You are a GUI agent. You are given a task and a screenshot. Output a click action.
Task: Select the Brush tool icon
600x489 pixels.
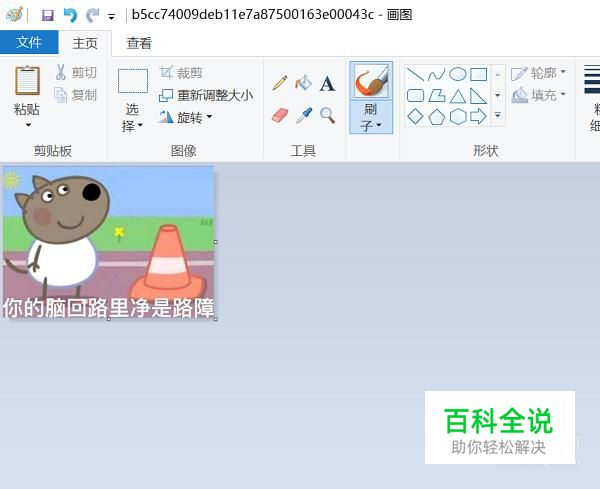tap(371, 81)
